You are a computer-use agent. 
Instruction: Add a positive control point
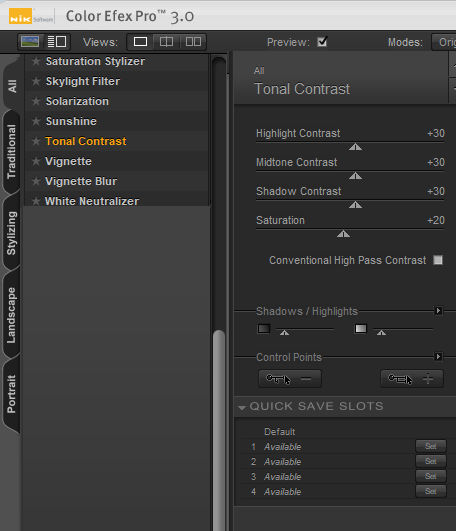(412, 379)
